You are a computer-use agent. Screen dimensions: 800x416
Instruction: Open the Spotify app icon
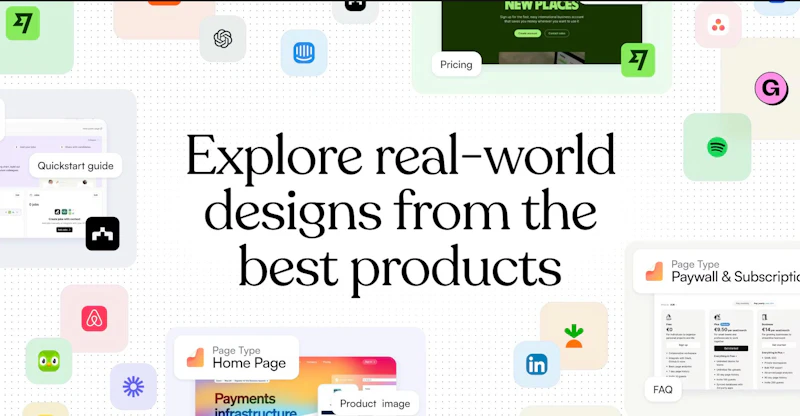pos(717,147)
